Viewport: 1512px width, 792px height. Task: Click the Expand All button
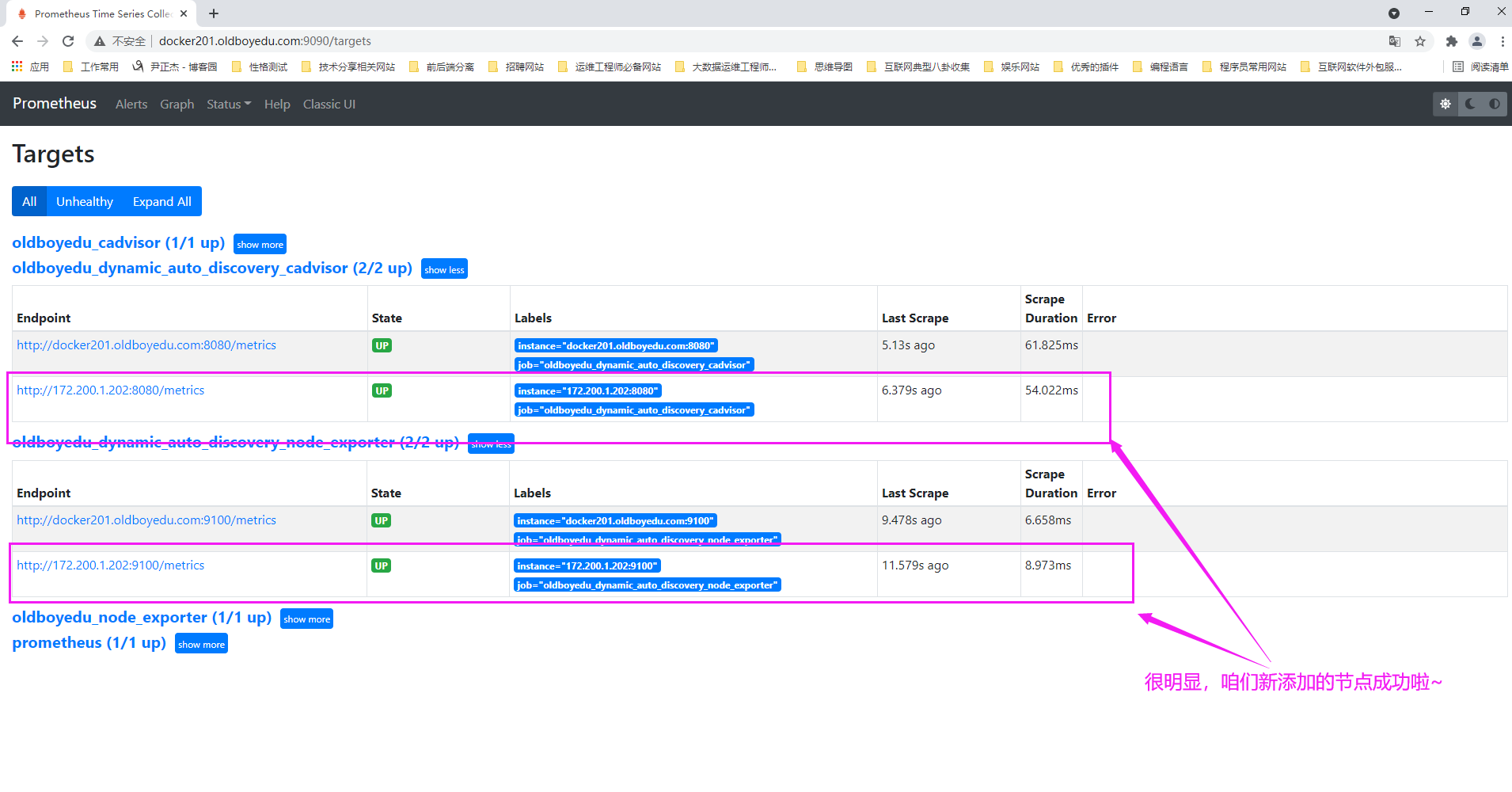(x=162, y=201)
